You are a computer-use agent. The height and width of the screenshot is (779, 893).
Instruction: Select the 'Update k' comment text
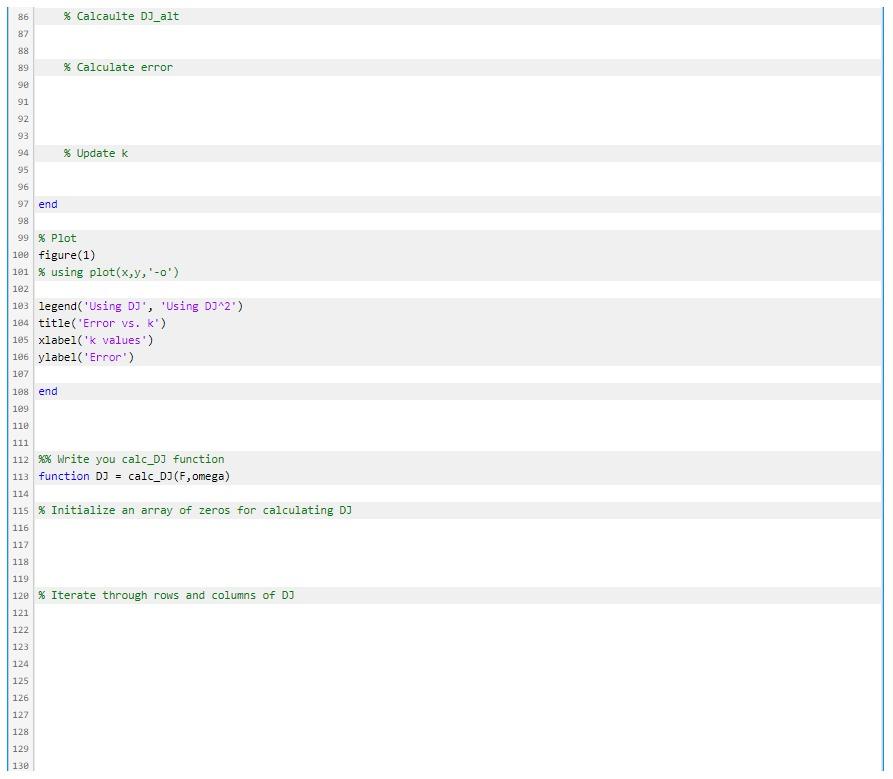pyautogui.click(x=94, y=153)
